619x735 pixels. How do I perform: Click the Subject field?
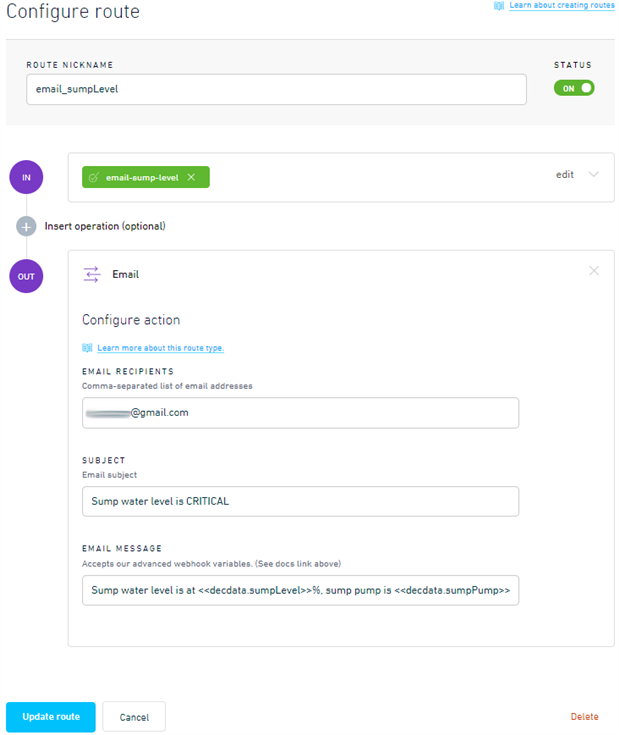coord(300,501)
